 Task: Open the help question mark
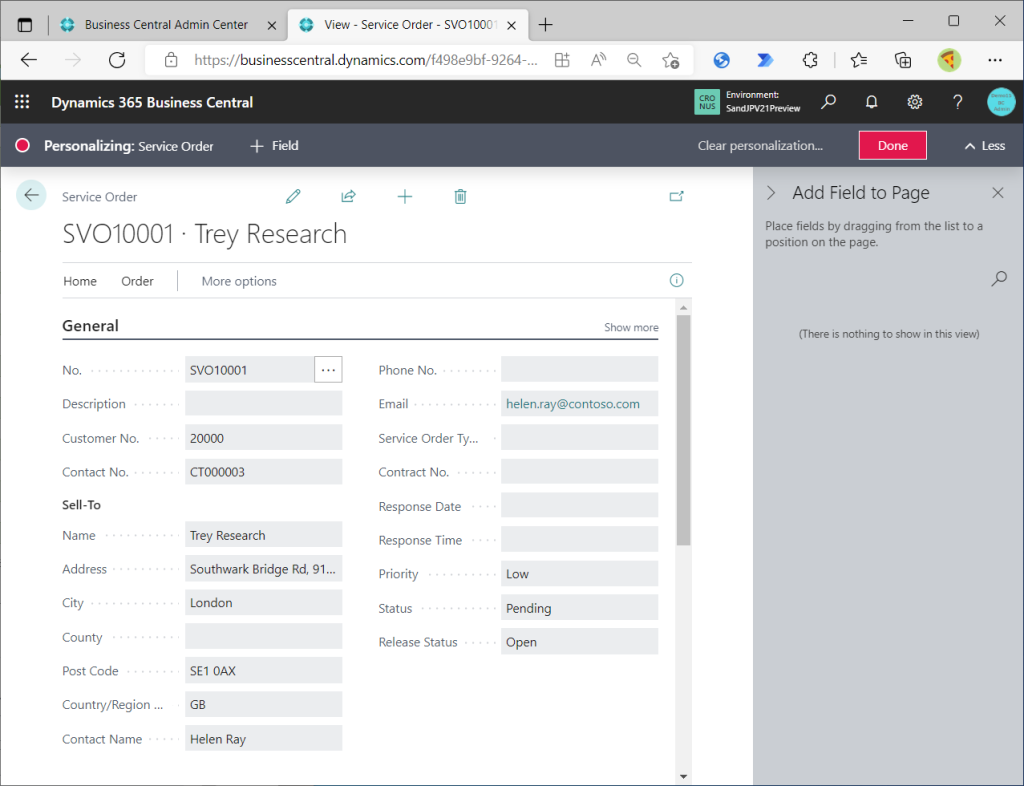pos(957,102)
